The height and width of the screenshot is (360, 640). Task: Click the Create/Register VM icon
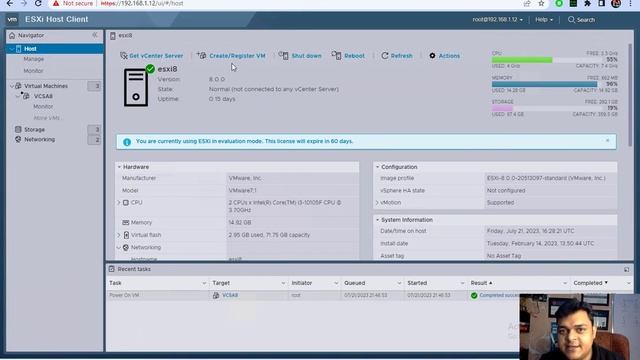[x=202, y=55]
